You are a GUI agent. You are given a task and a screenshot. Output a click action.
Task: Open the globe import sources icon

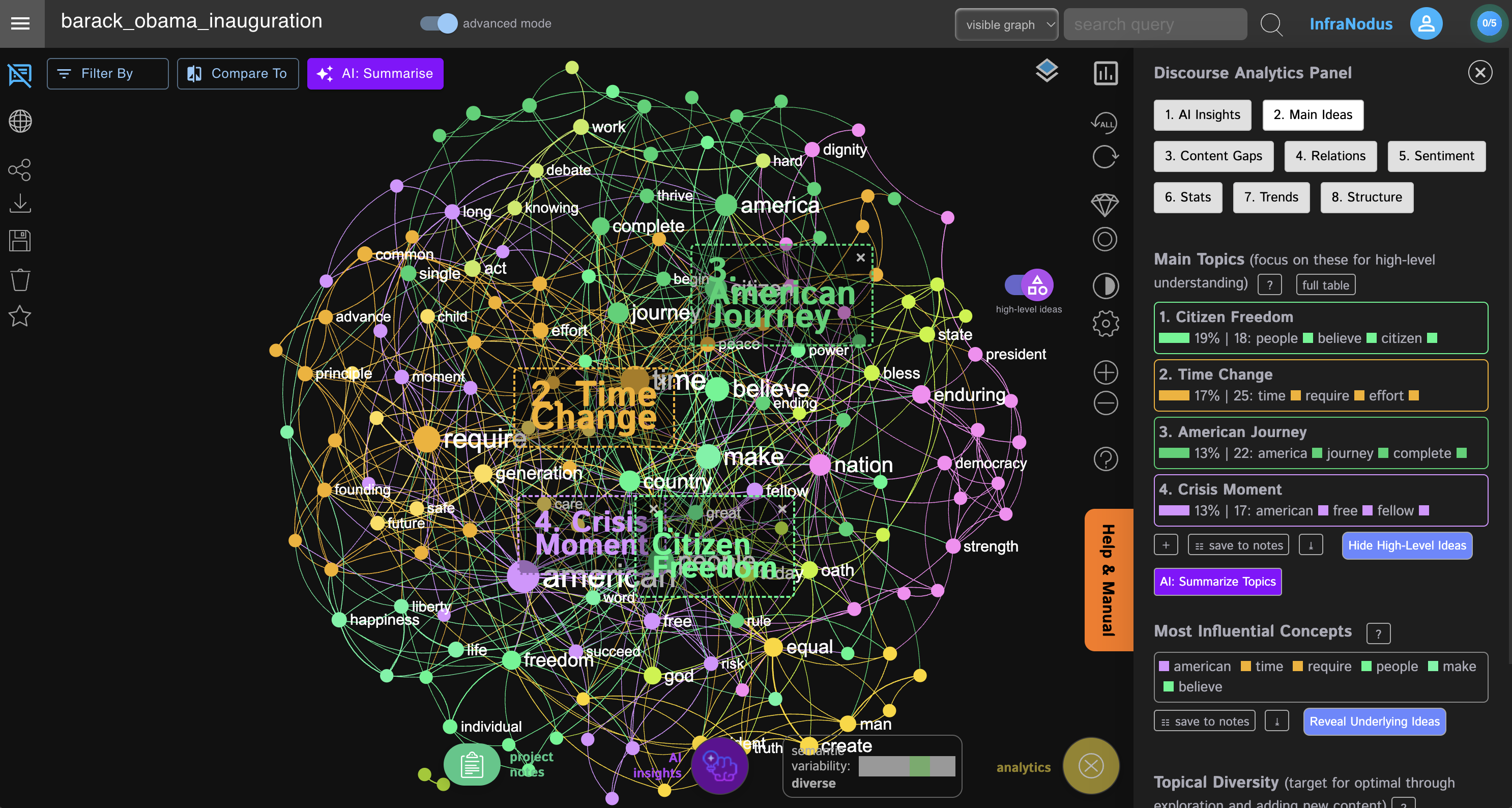click(x=20, y=122)
